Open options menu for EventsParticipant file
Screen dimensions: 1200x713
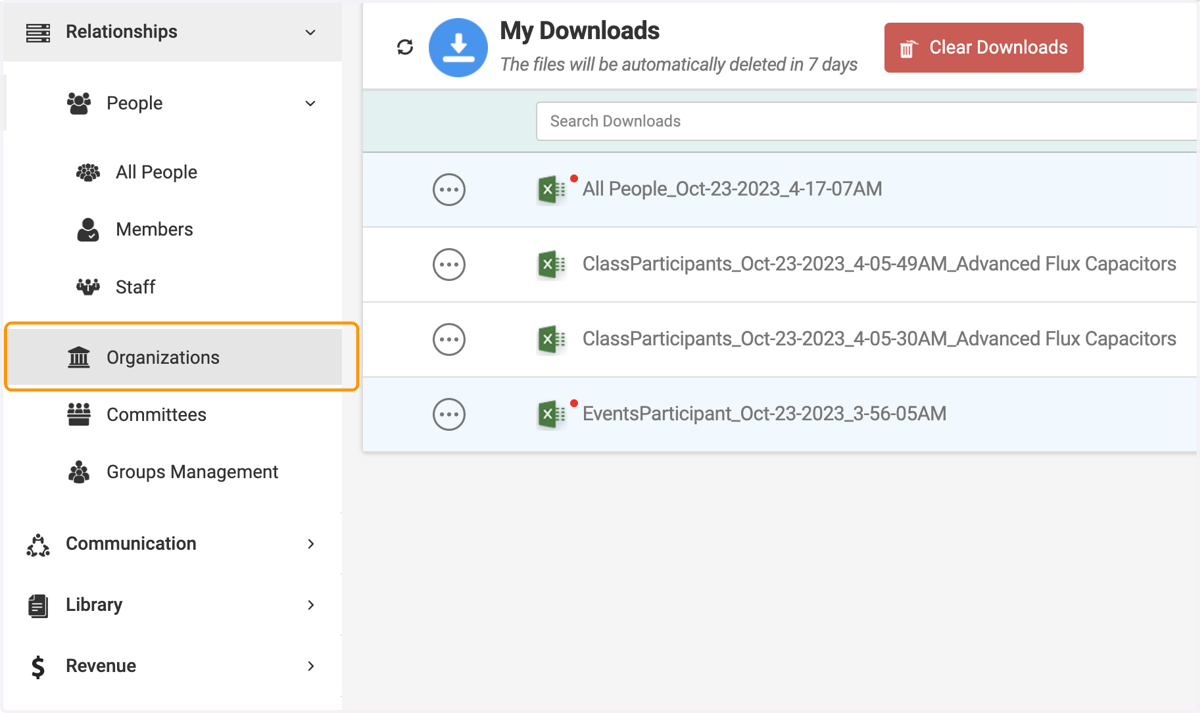449,414
